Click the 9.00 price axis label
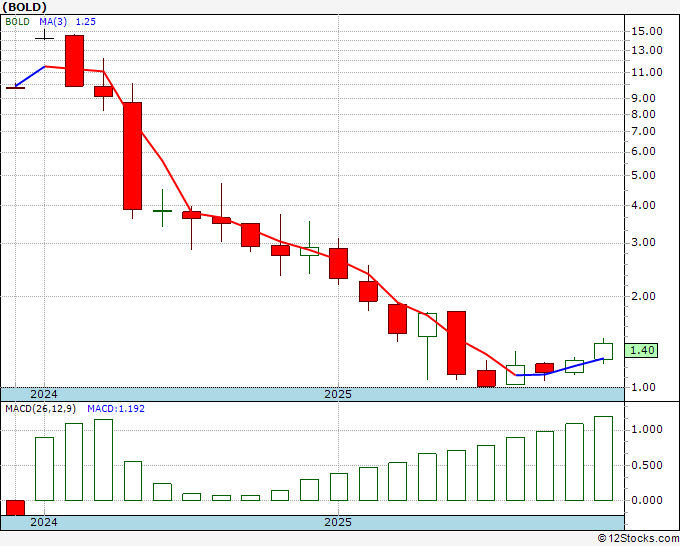The width and height of the screenshot is (680, 546). click(643, 98)
